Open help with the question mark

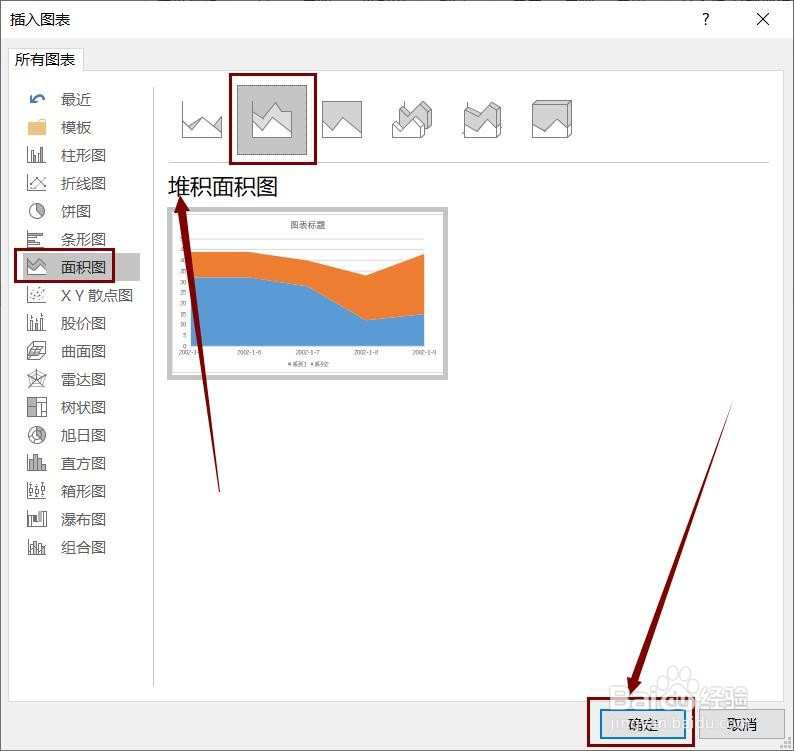pyautogui.click(x=706, y=19)
